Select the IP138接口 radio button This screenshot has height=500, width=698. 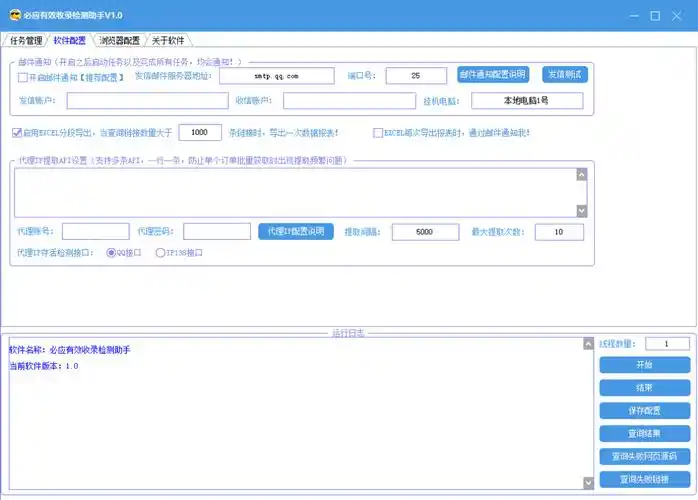[x=160, y=253]
